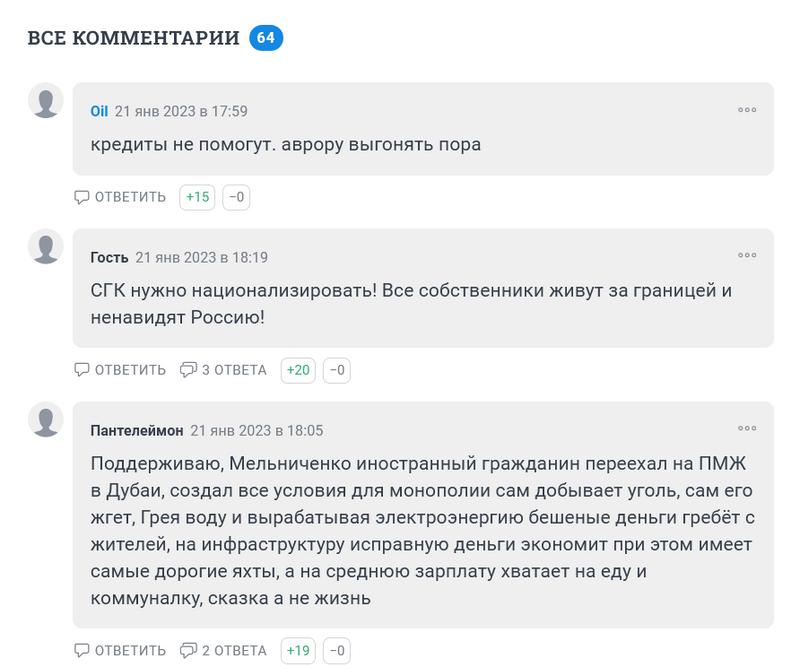Click Пантелеймон's avatar icon
Screen dimensions: 800x665
click(46, 420)
